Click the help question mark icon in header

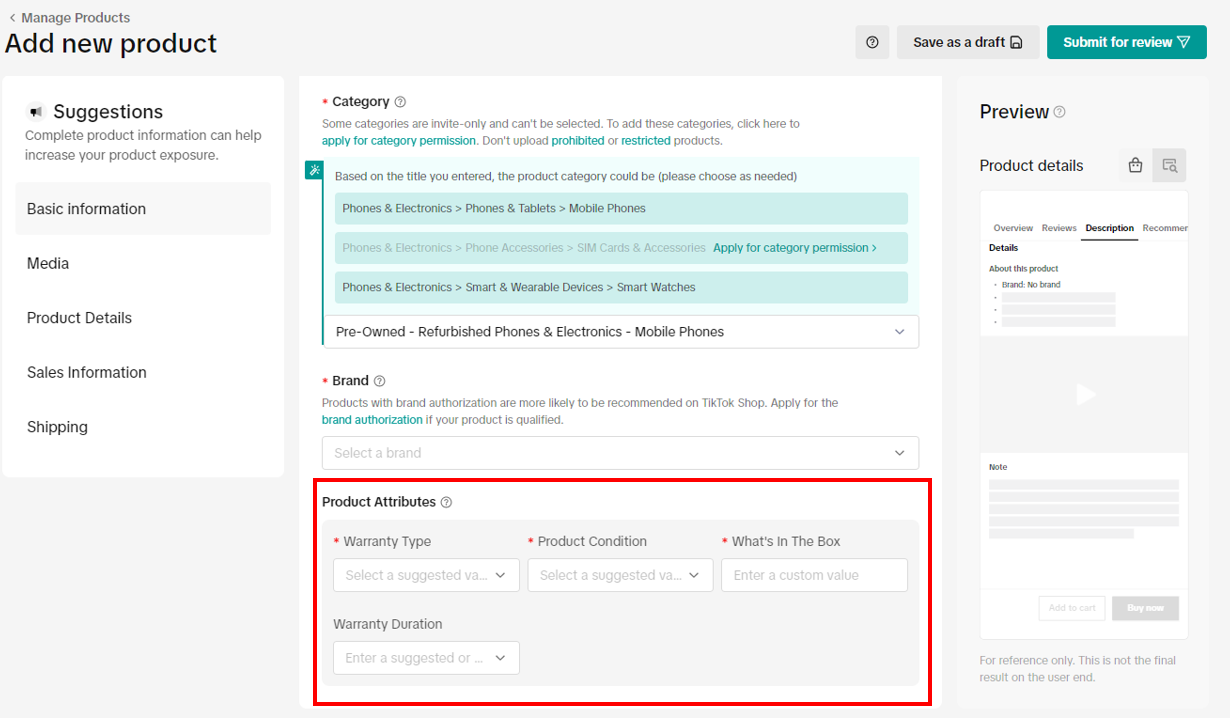click(x=872, y=42)
